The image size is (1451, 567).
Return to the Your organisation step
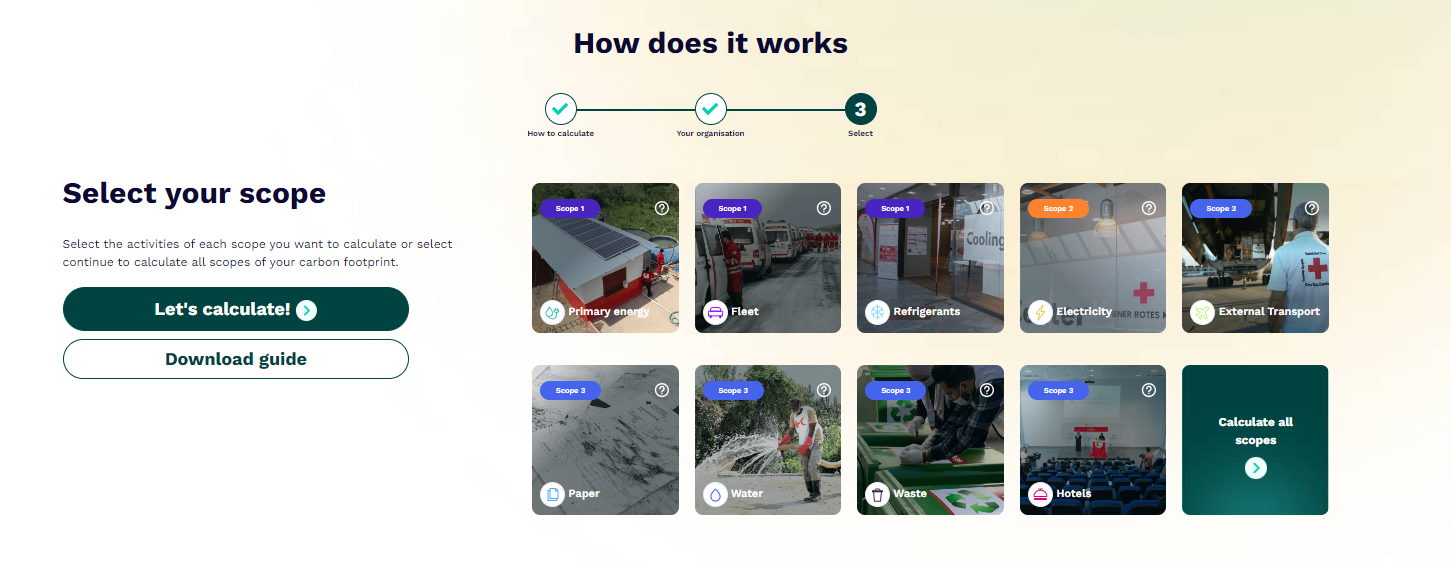point(710,109)
